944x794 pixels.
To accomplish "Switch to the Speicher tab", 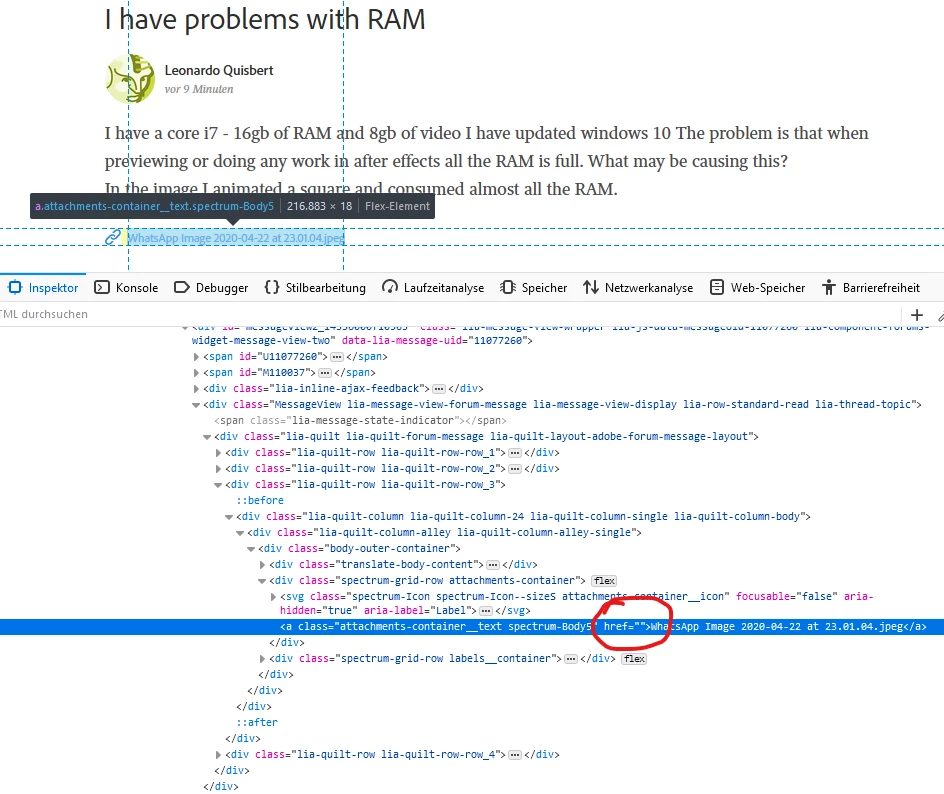I will [x=533, y=288].
